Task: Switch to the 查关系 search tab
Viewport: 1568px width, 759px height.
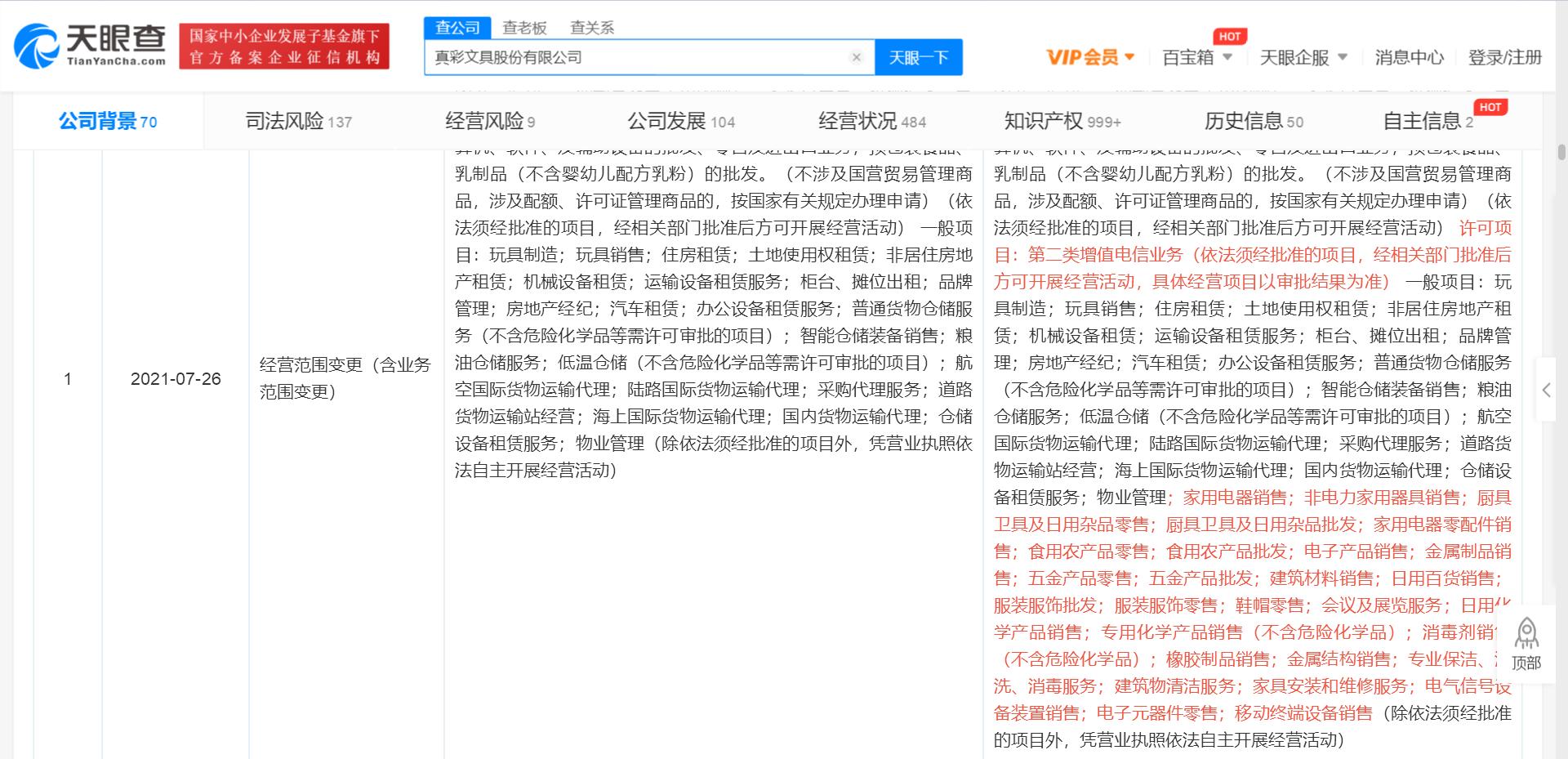Action: tap(590, 27)
